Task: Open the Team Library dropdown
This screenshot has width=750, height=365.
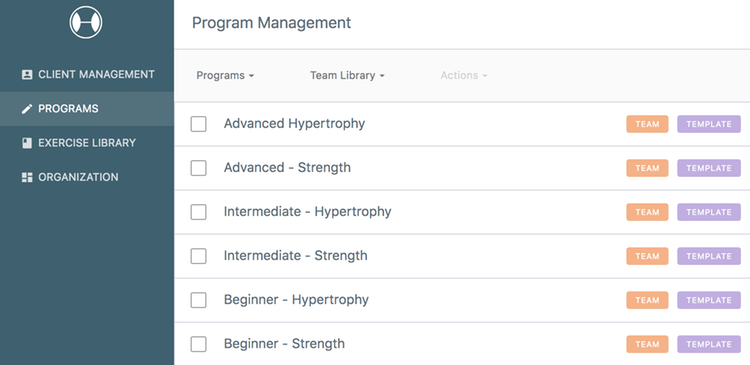Action: 347,76
